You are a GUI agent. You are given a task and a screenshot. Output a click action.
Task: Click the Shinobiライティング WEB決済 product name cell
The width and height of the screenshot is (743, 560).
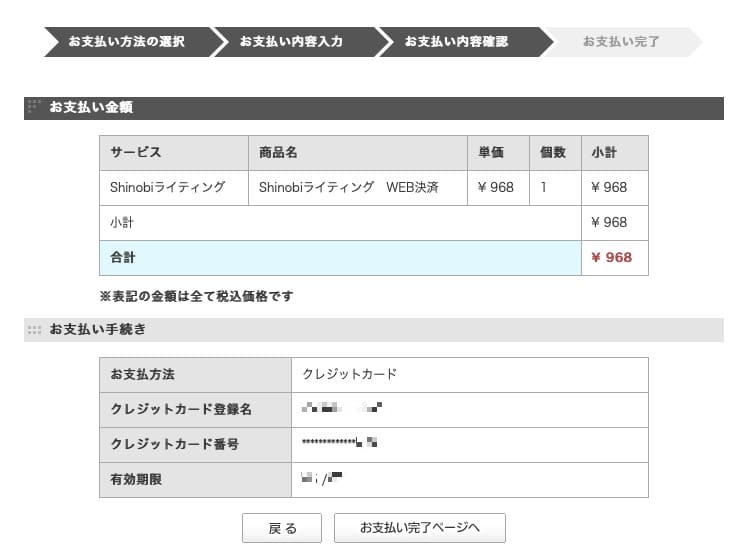[349, 188]
